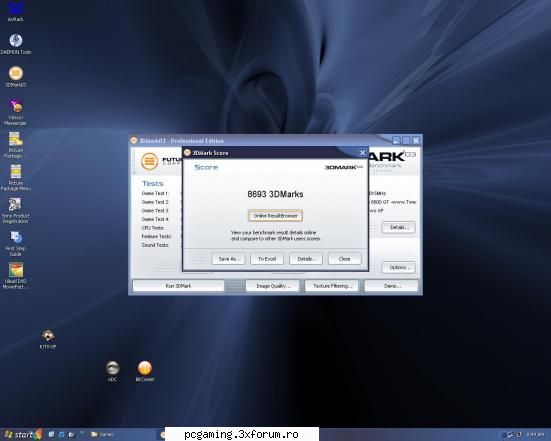Click the system tray clock
551x441 pixels.
pos(535,435)
